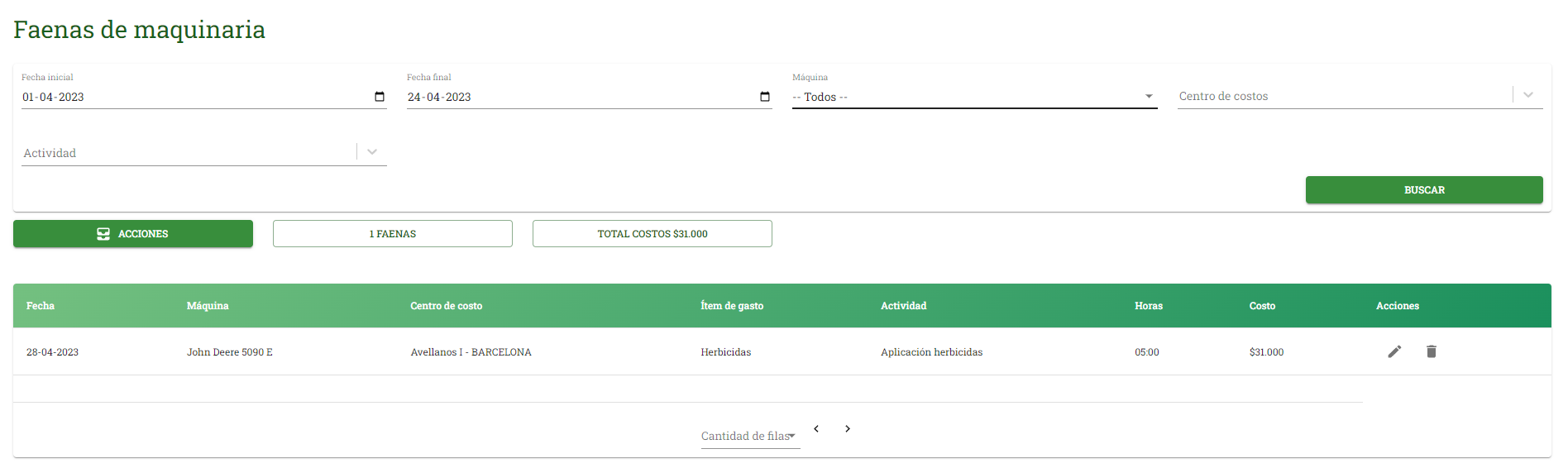Sort by the Costo column header
1568x468 pixels.
tap(1262, 306)
